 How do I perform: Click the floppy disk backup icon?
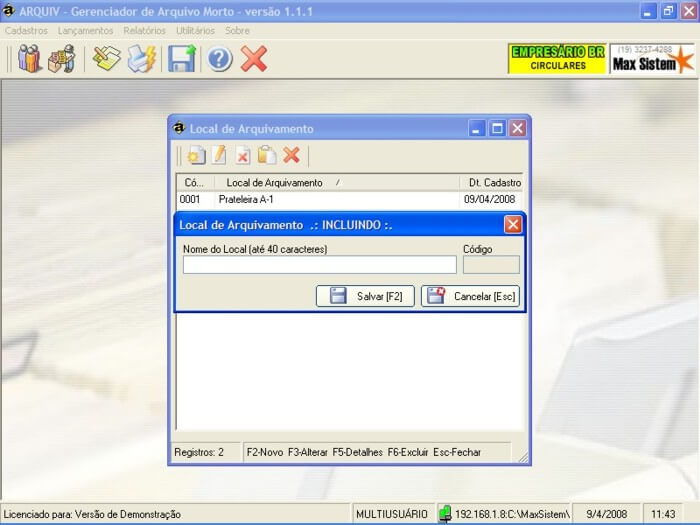[182, 58]
